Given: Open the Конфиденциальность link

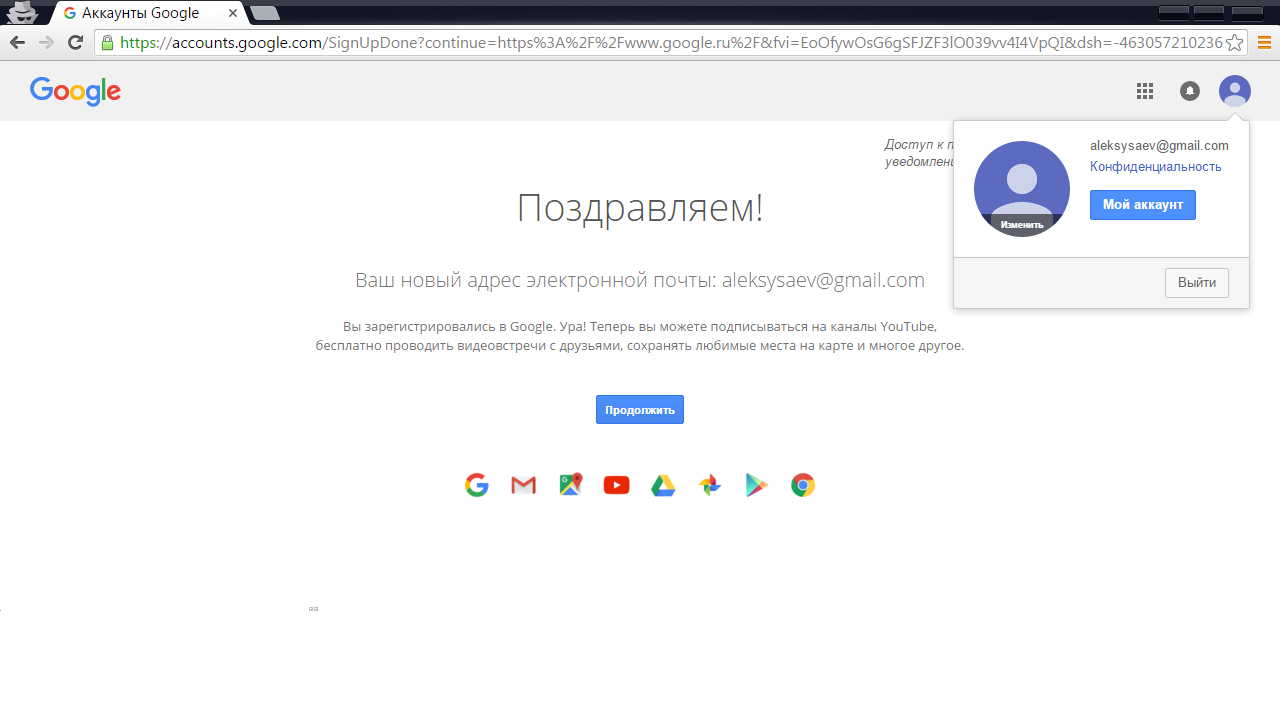Looking at the screenshot, I should (1156, 167).
